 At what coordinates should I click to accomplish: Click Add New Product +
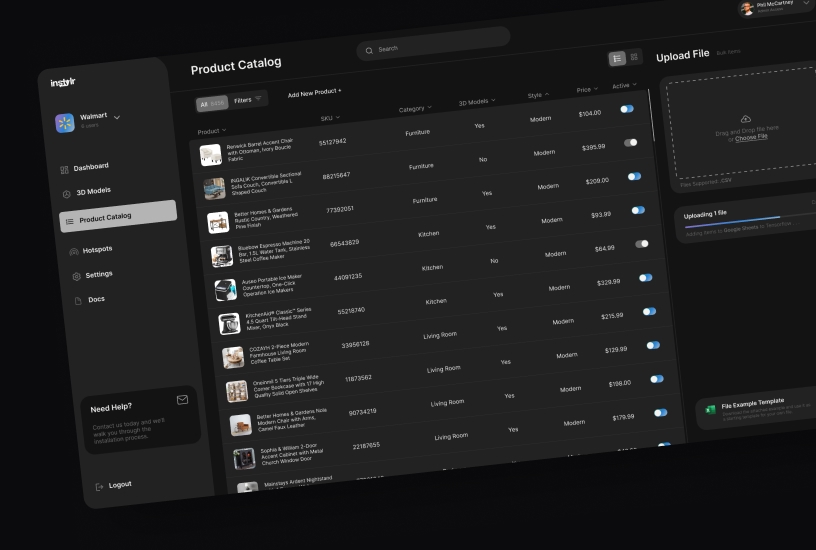click(314, 93)
